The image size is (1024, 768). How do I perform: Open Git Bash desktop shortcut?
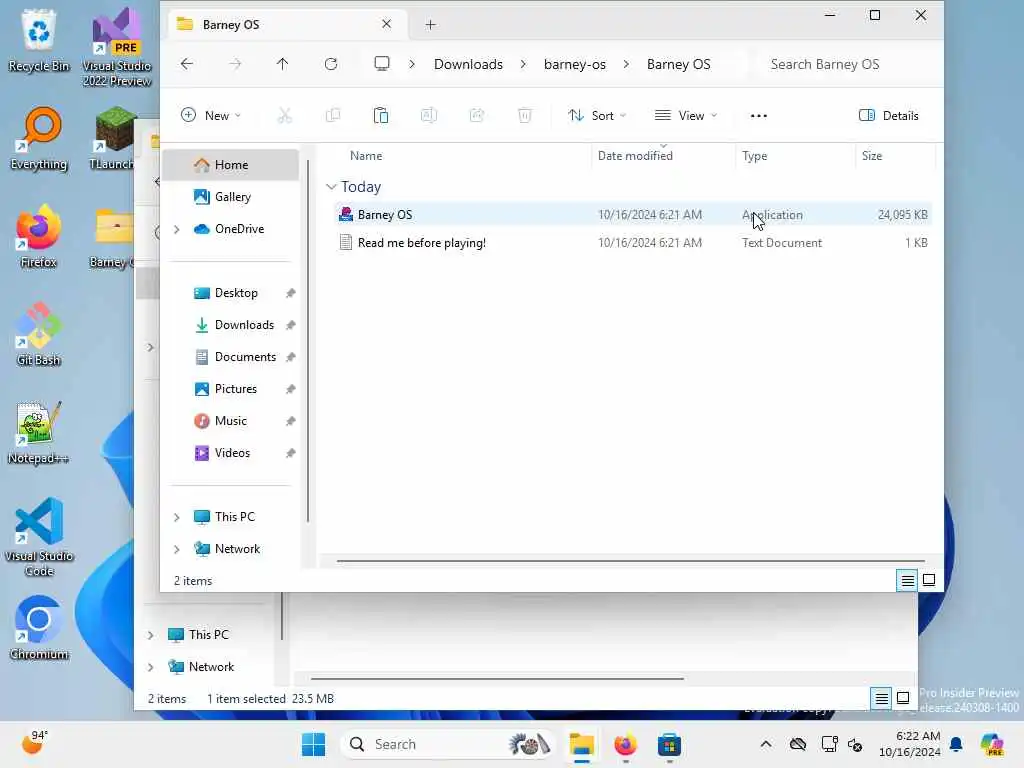click(x=39, y=334)
